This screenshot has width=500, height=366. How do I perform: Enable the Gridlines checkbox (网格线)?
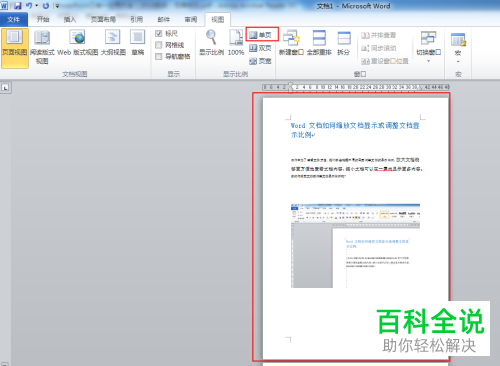pos(159,45)
